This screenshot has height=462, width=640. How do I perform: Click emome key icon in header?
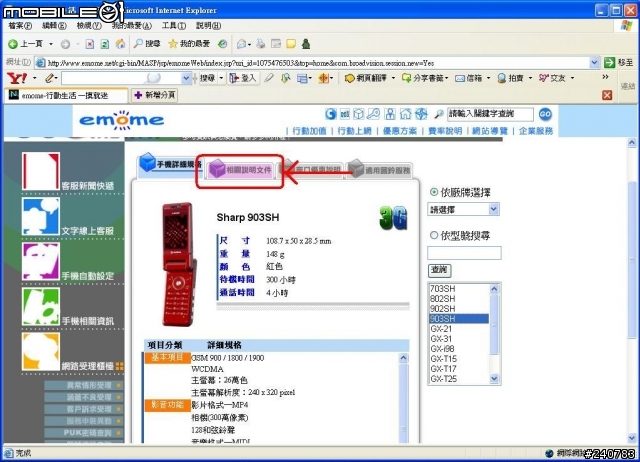(373, 114)
